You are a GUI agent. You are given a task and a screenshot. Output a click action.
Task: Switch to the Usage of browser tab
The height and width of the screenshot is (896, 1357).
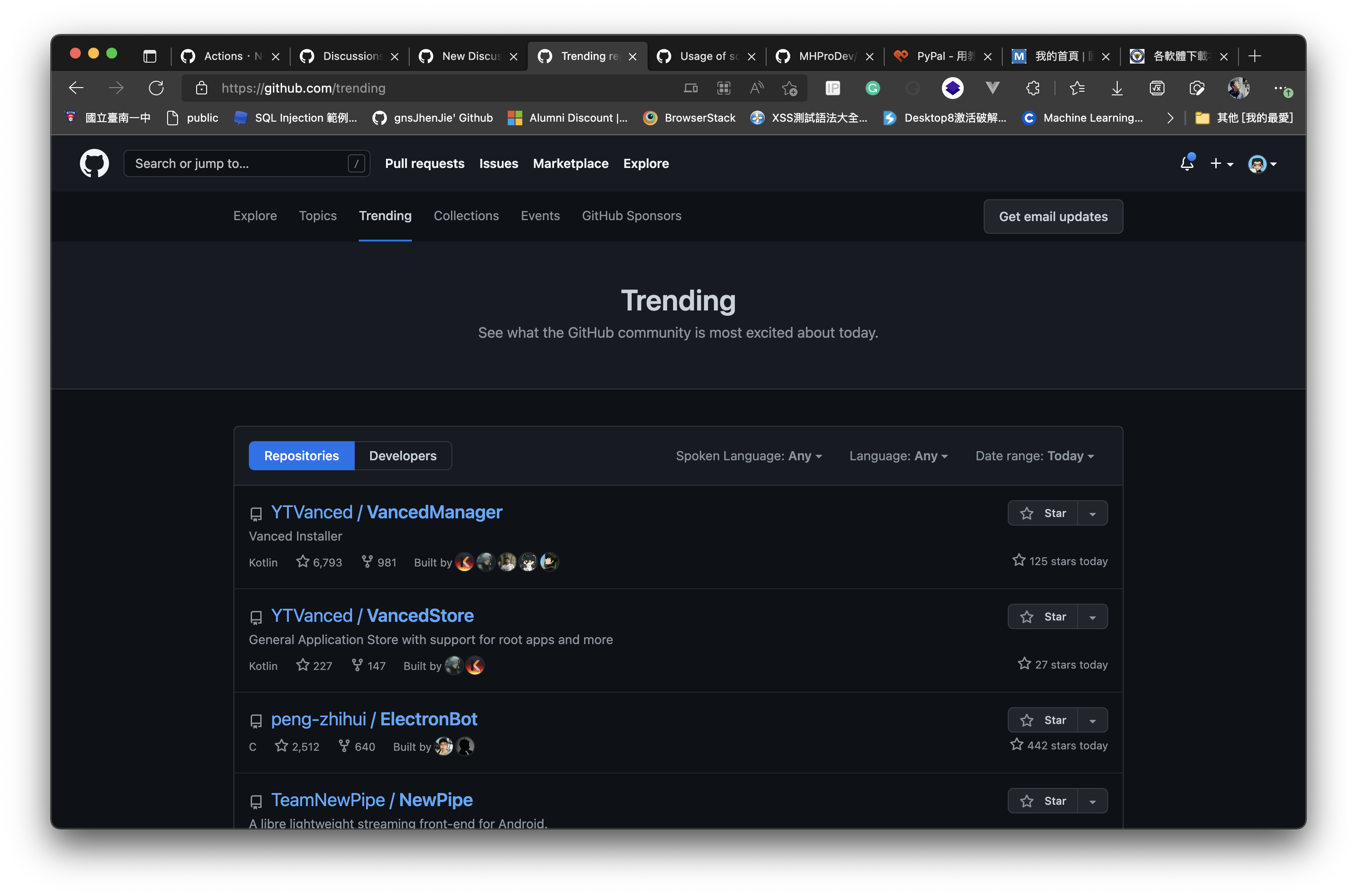708,56
